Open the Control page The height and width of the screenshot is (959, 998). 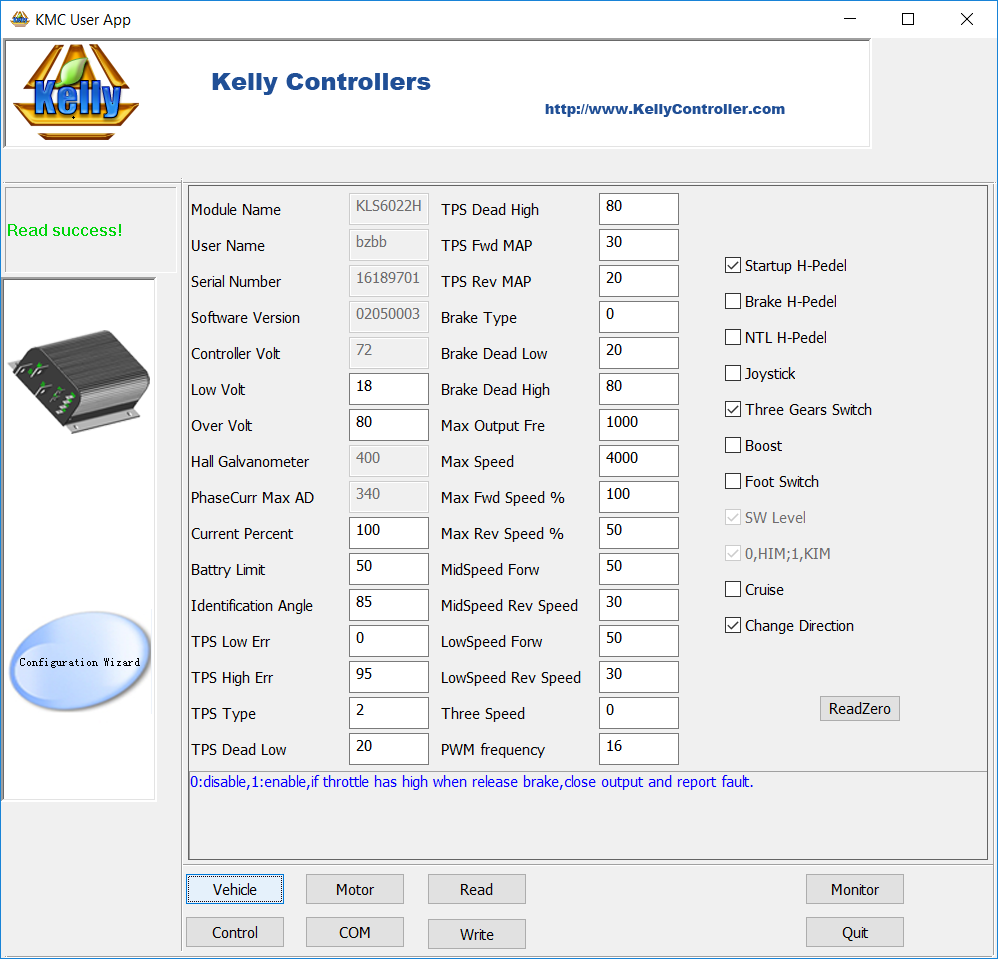[235, 932]
